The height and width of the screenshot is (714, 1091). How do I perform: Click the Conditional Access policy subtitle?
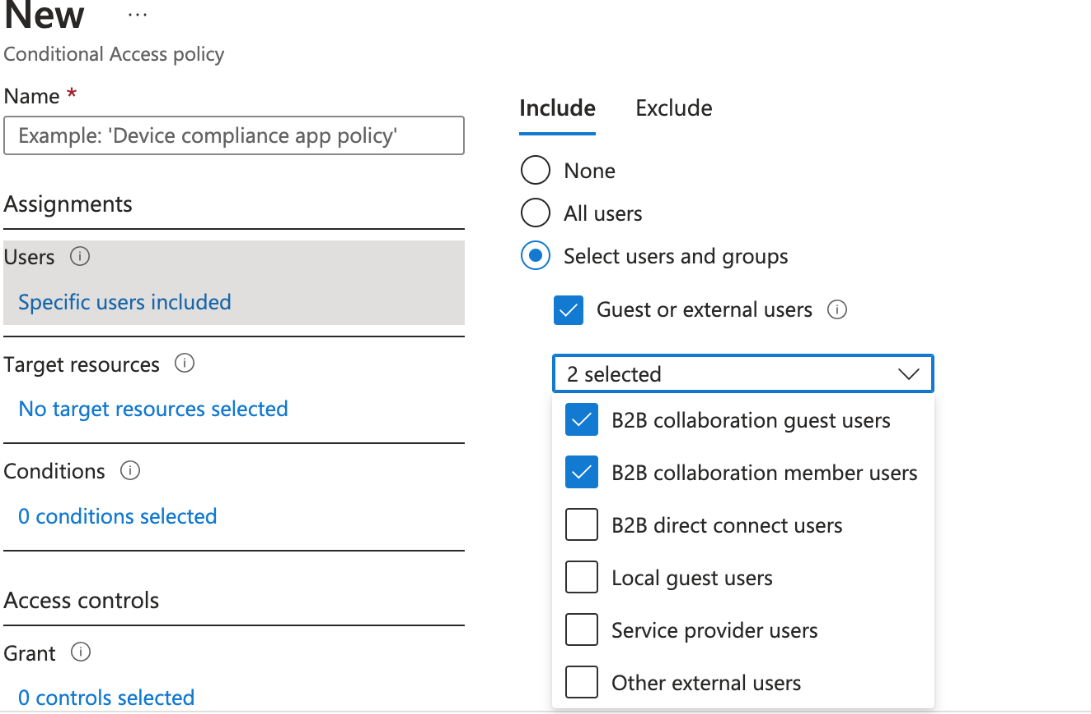click(x=114, y=54)
